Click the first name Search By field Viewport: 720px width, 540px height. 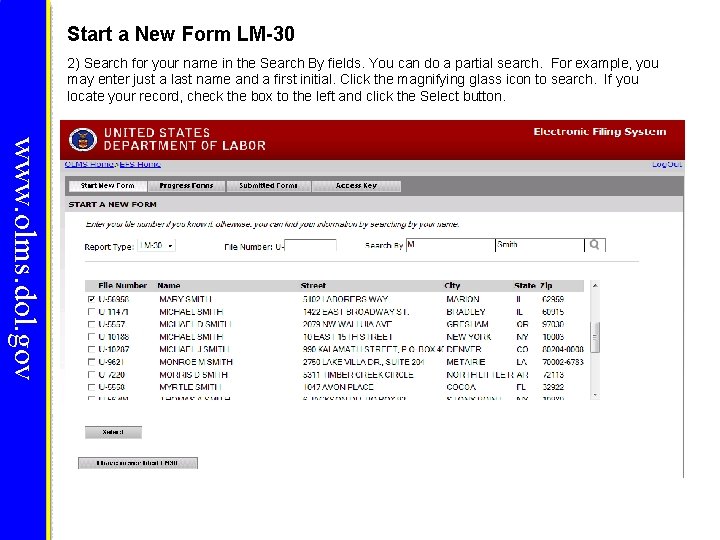click(450, 245)
